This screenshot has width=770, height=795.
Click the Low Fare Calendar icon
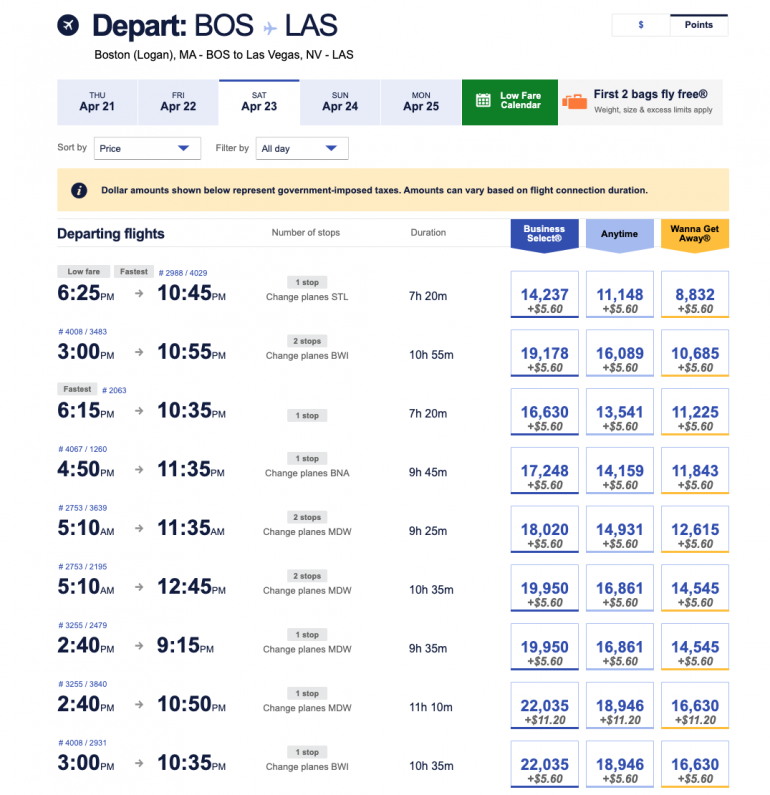[482, 101]
